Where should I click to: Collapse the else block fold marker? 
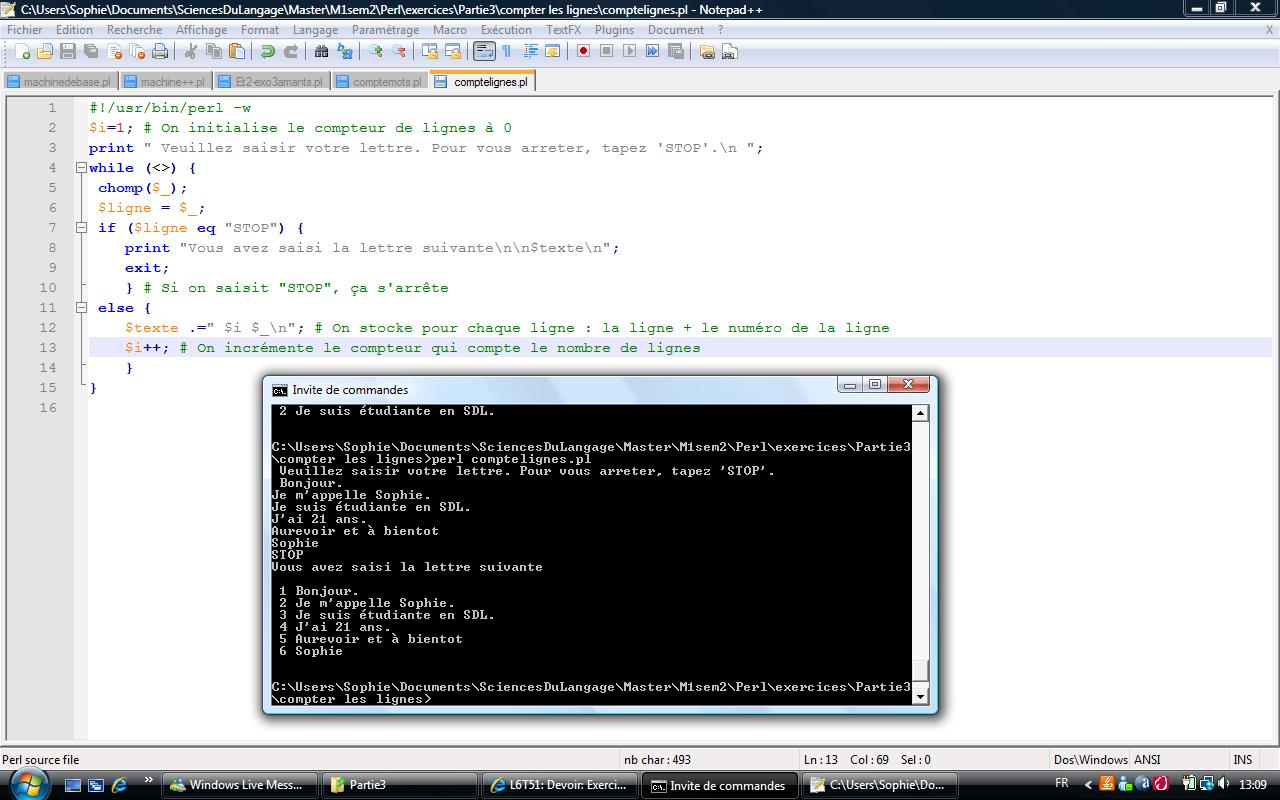coord(82,308)
